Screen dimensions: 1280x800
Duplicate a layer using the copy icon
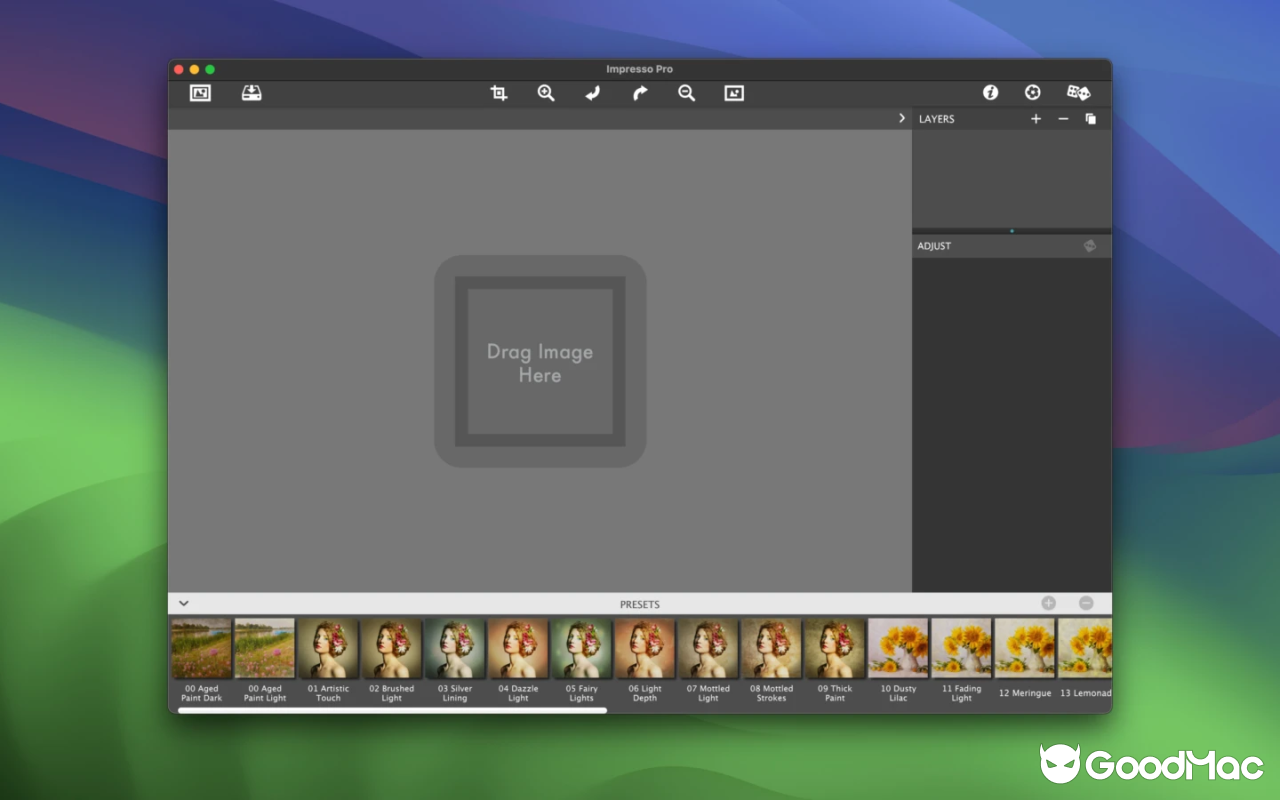pyautogui.click(x=1091, y=118)
